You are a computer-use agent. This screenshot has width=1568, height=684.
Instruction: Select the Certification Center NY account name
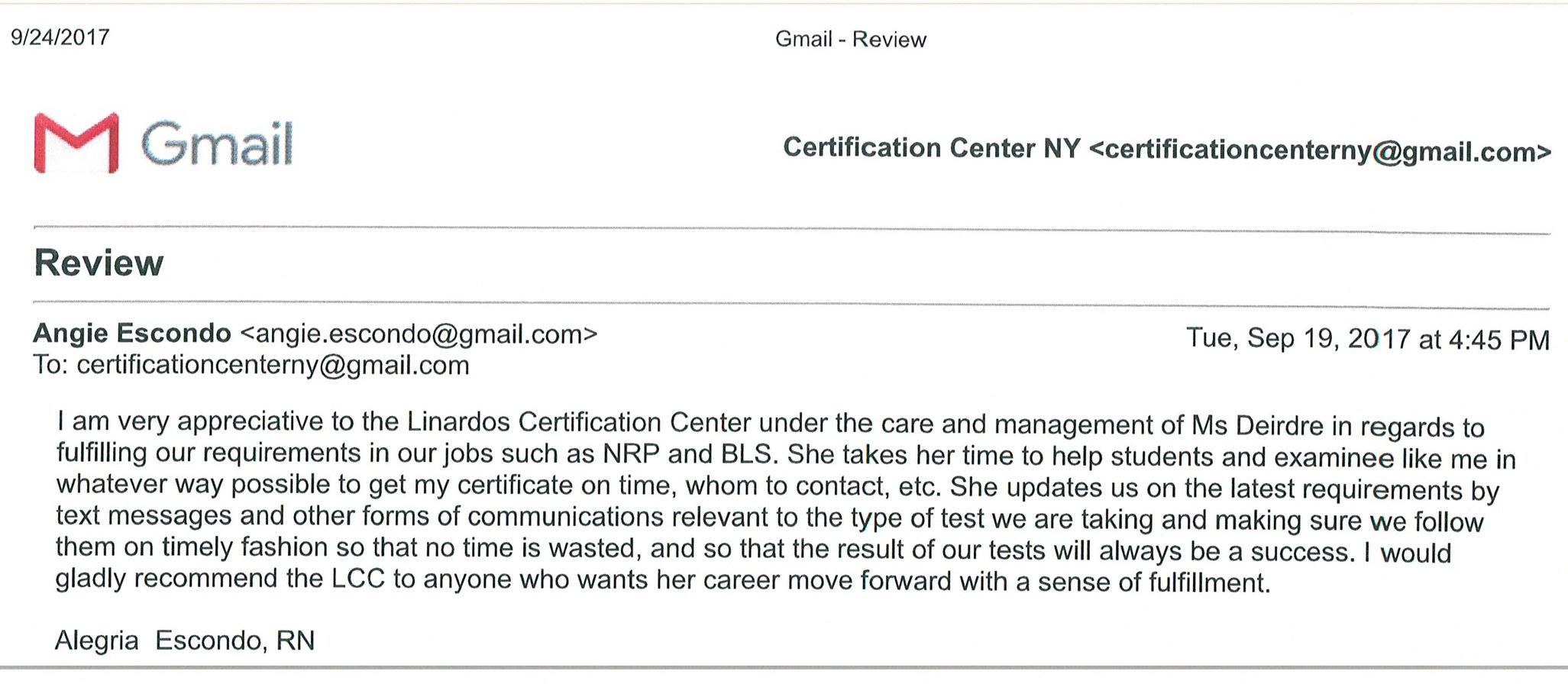coord(931,147)
